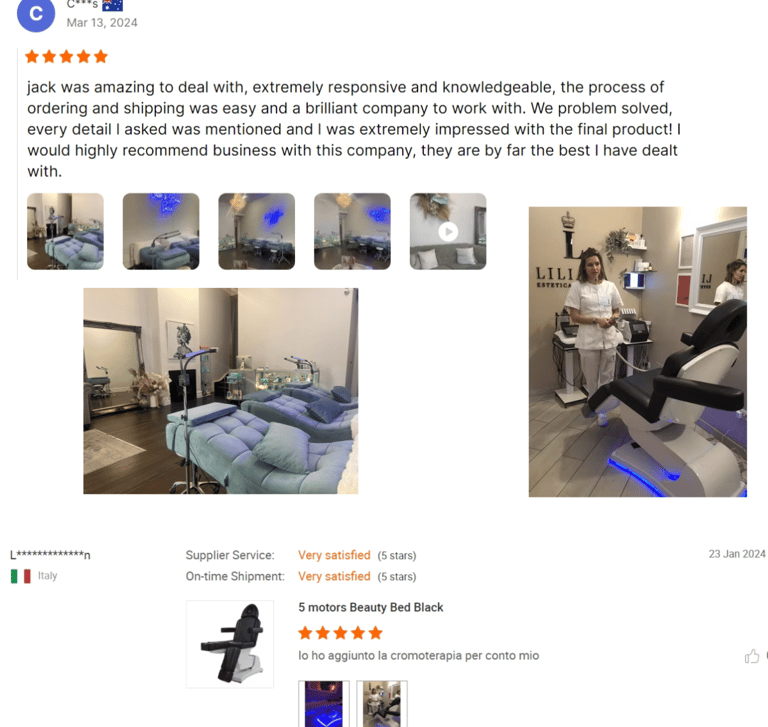Open the first review photo thumbnail of teal beds
This screenshot has height=727, width=768.
[x=65, y=231]
